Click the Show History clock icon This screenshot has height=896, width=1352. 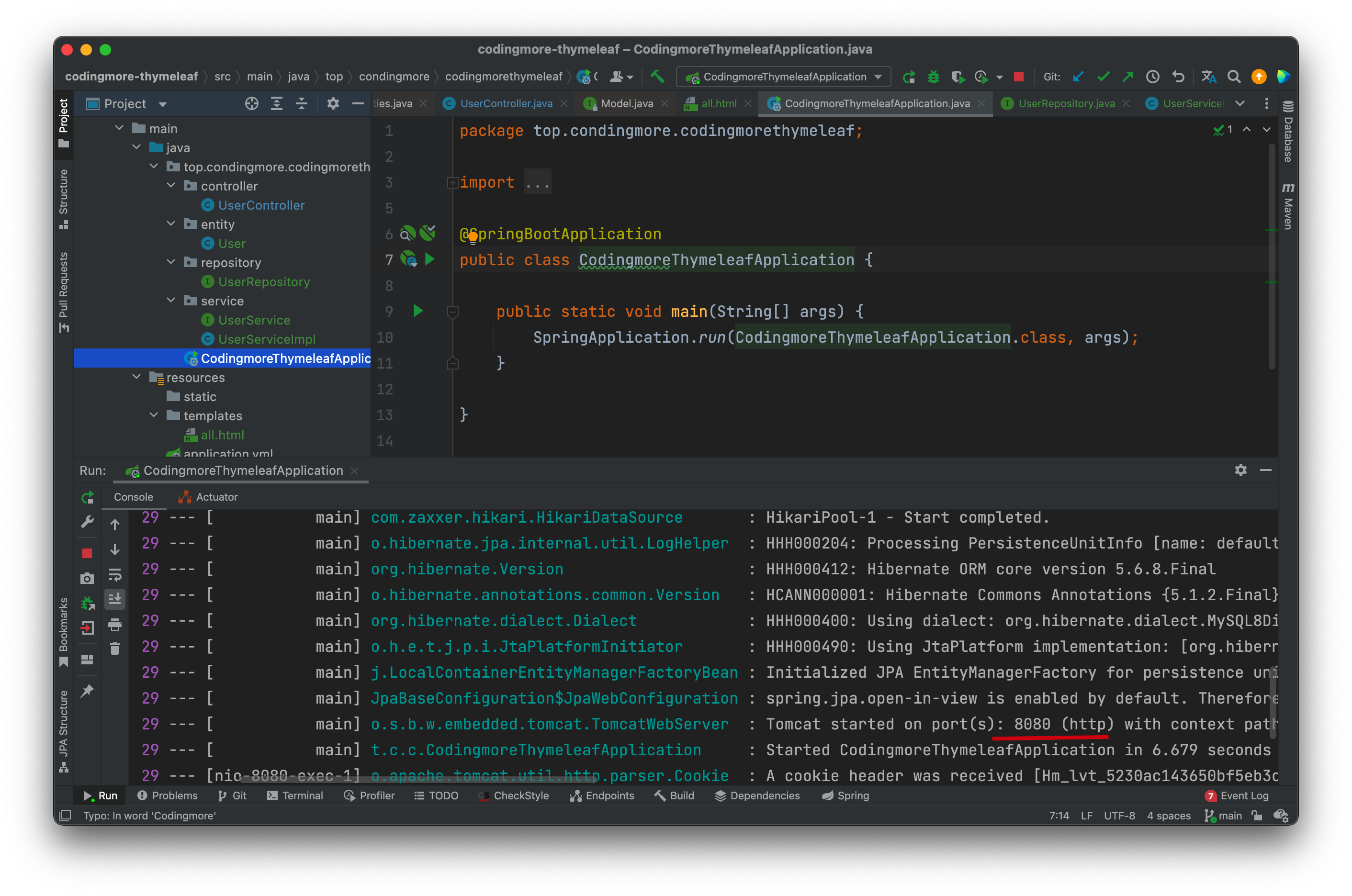coord(1152,77)
